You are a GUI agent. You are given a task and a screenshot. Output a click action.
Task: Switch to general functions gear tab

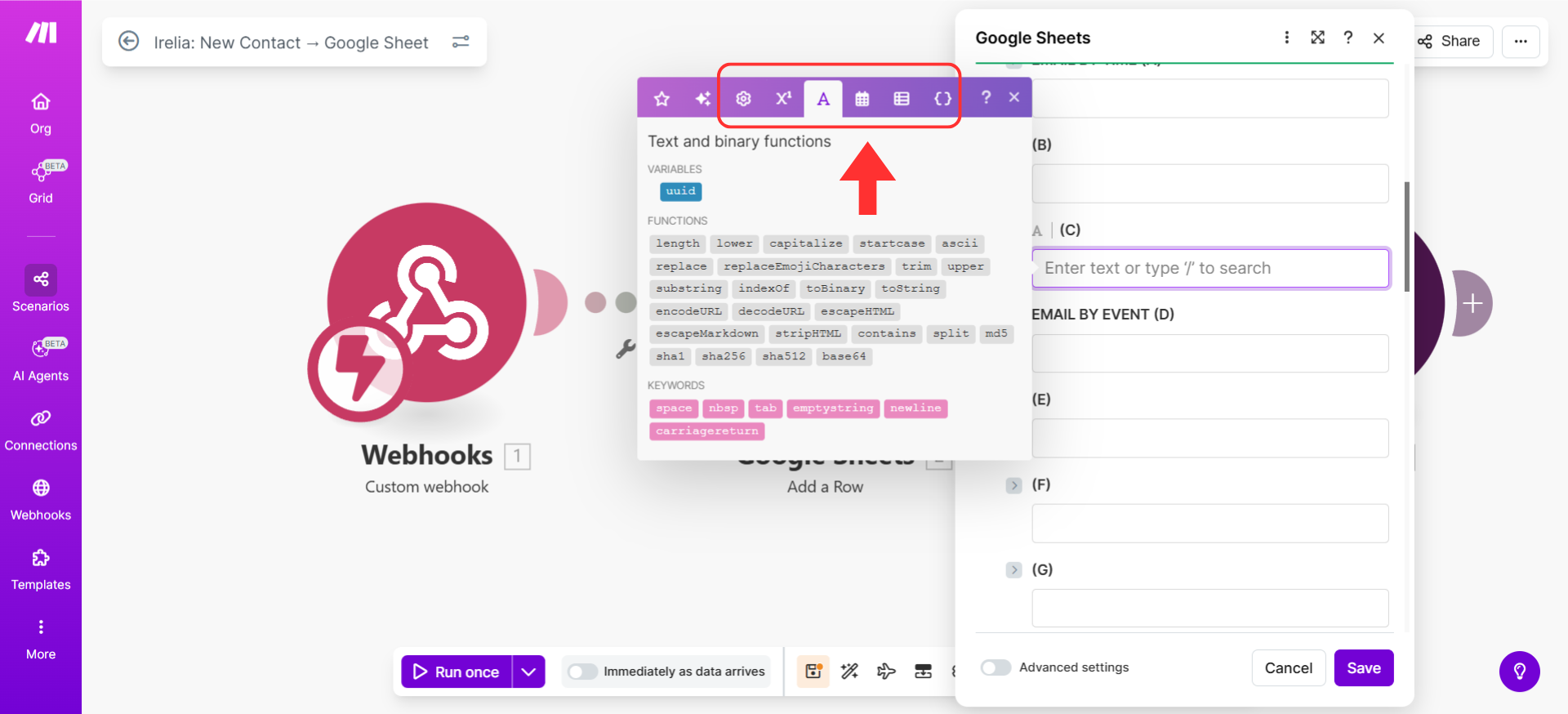(x=743, y=99)
